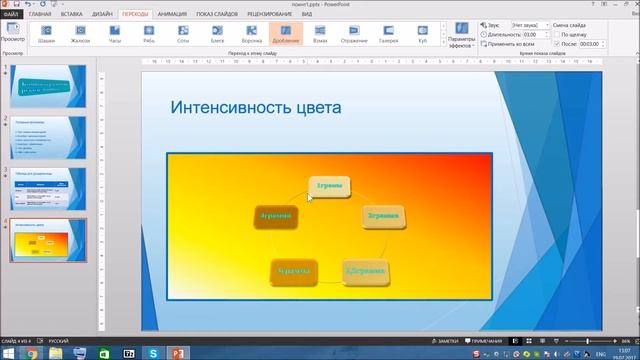Screen dimensions: 640x360
Task: Enable the По щелчку checkbox
Action: (557, 35)
